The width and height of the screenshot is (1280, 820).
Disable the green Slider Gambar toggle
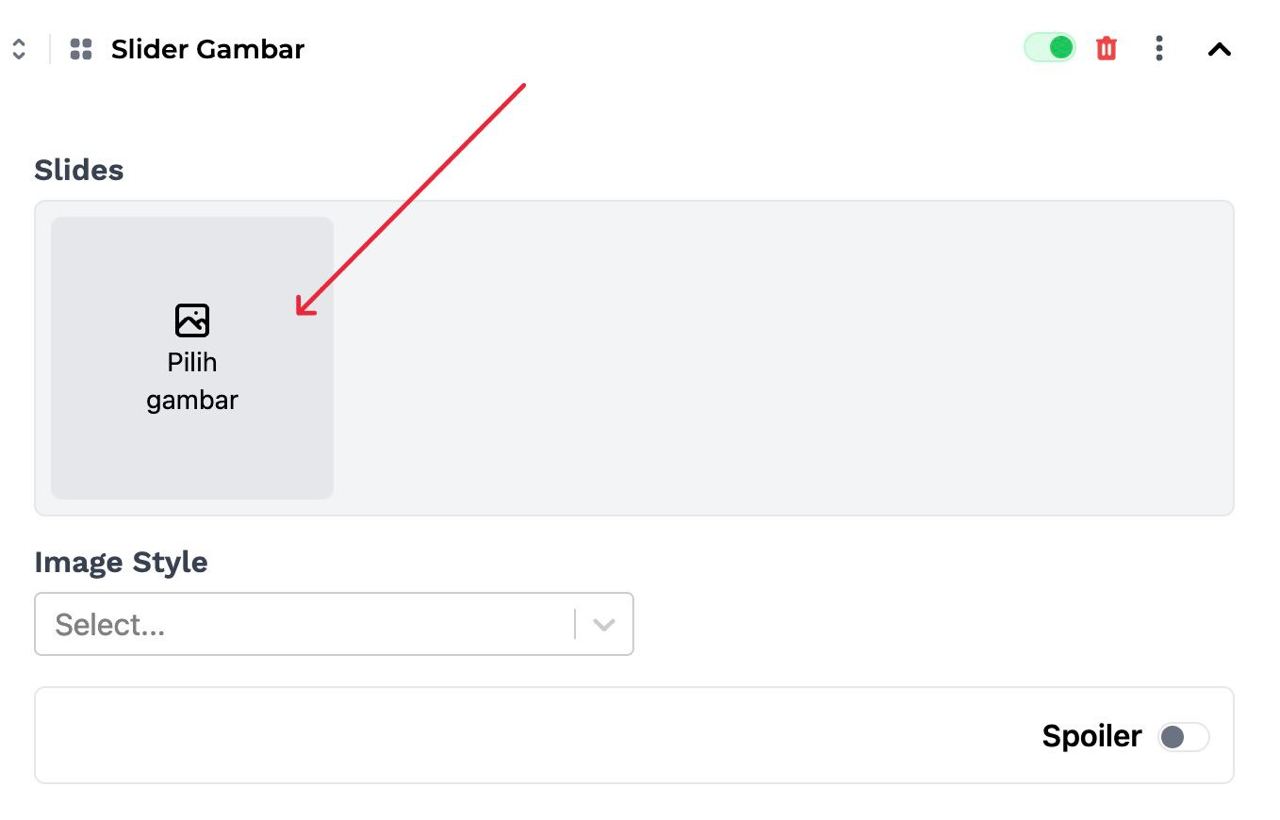[x=1050, y=47]
